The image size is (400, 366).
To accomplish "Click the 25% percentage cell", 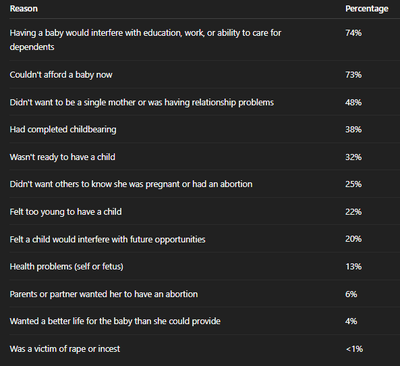I will pyautogui.click(x=353, y=184).
